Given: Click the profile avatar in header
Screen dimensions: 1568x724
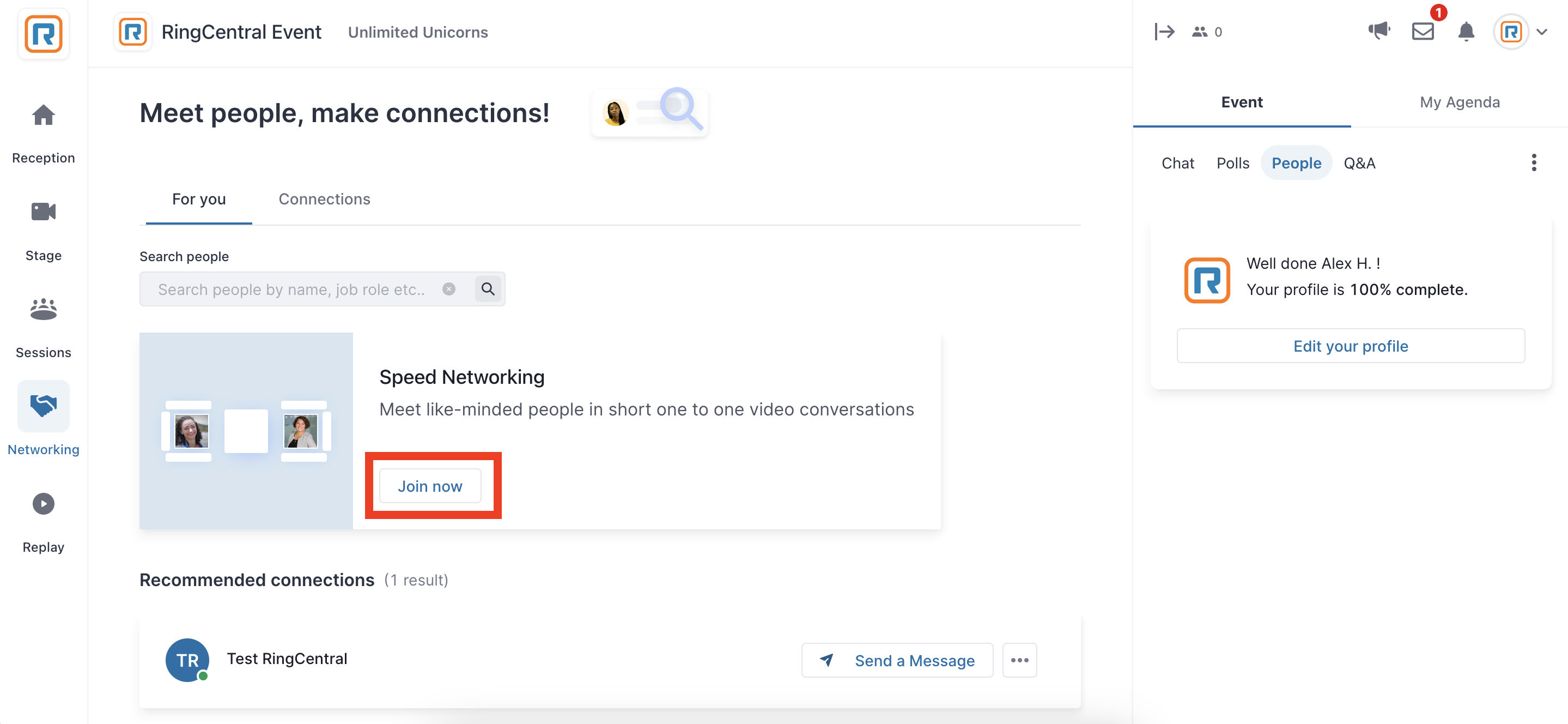Looking at the screenshot, I should click(x=1511, y=32).
